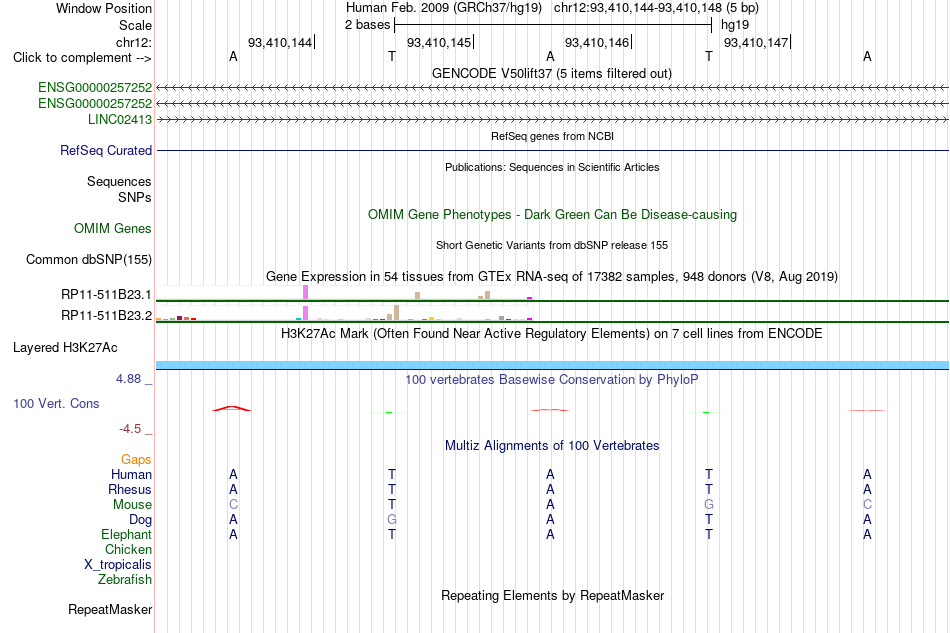The height and width of the screenshot is (633, 950).
Task: Click the Window Position label
Action: point(104,8)
